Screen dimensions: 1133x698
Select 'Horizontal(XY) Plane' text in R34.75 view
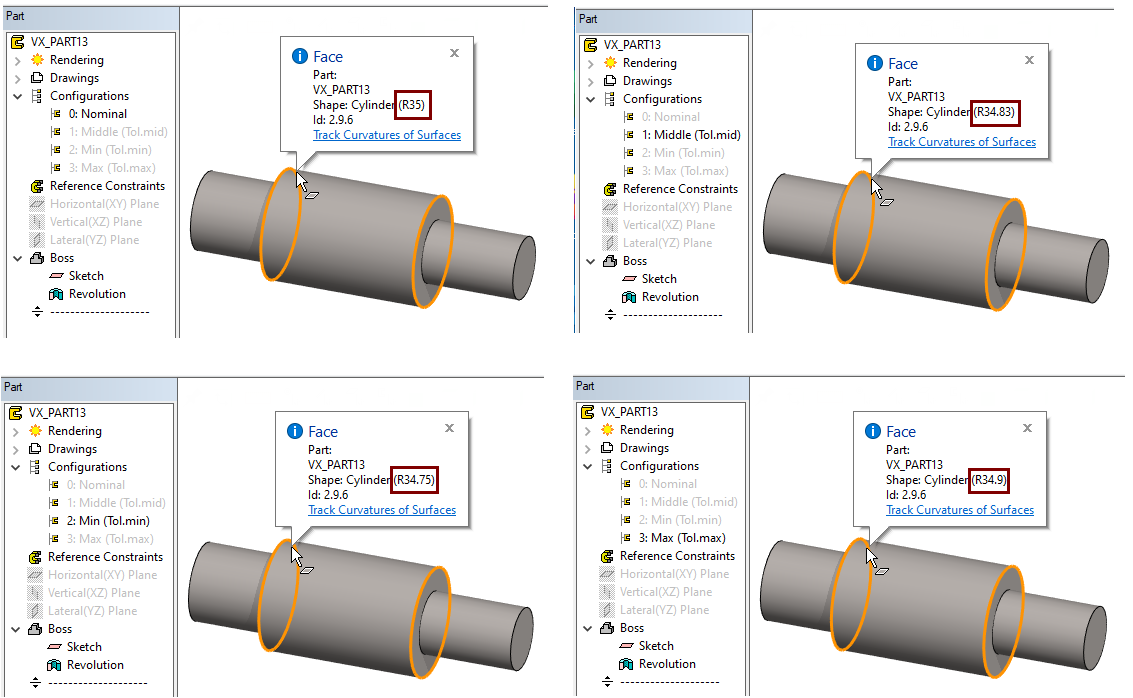click(x=103, y=575)
